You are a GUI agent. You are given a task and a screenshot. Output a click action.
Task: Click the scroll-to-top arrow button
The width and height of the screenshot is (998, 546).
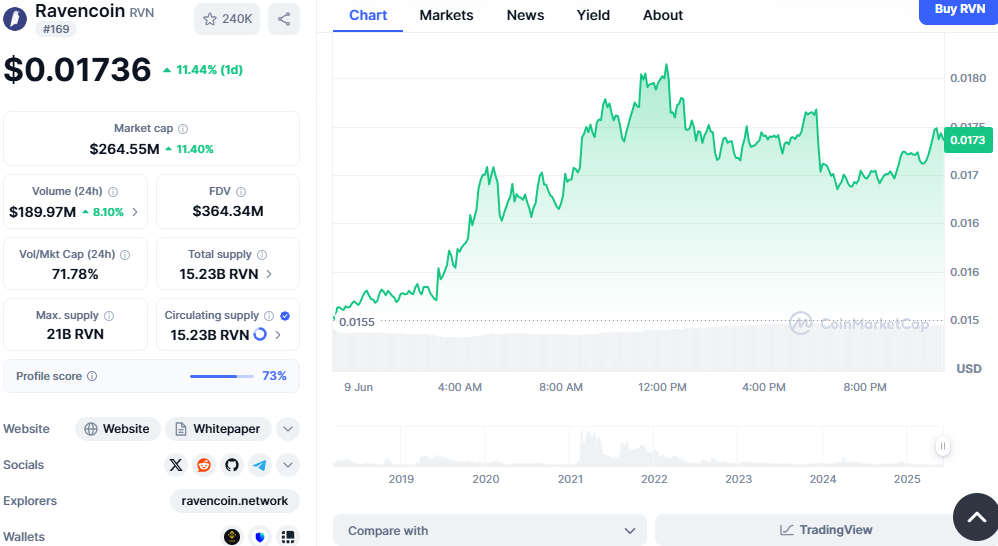975,516
